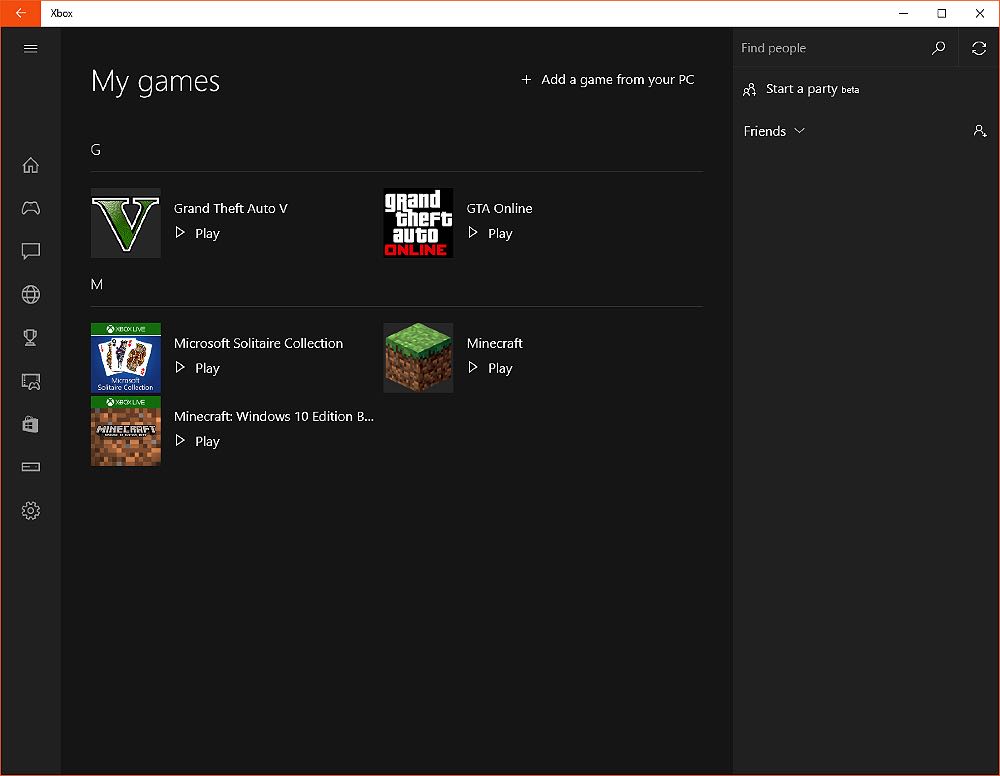The width and height of the screenshot is (1000, 776).
Task: Open Home in the sidebar
Action: tap(30, 165)
